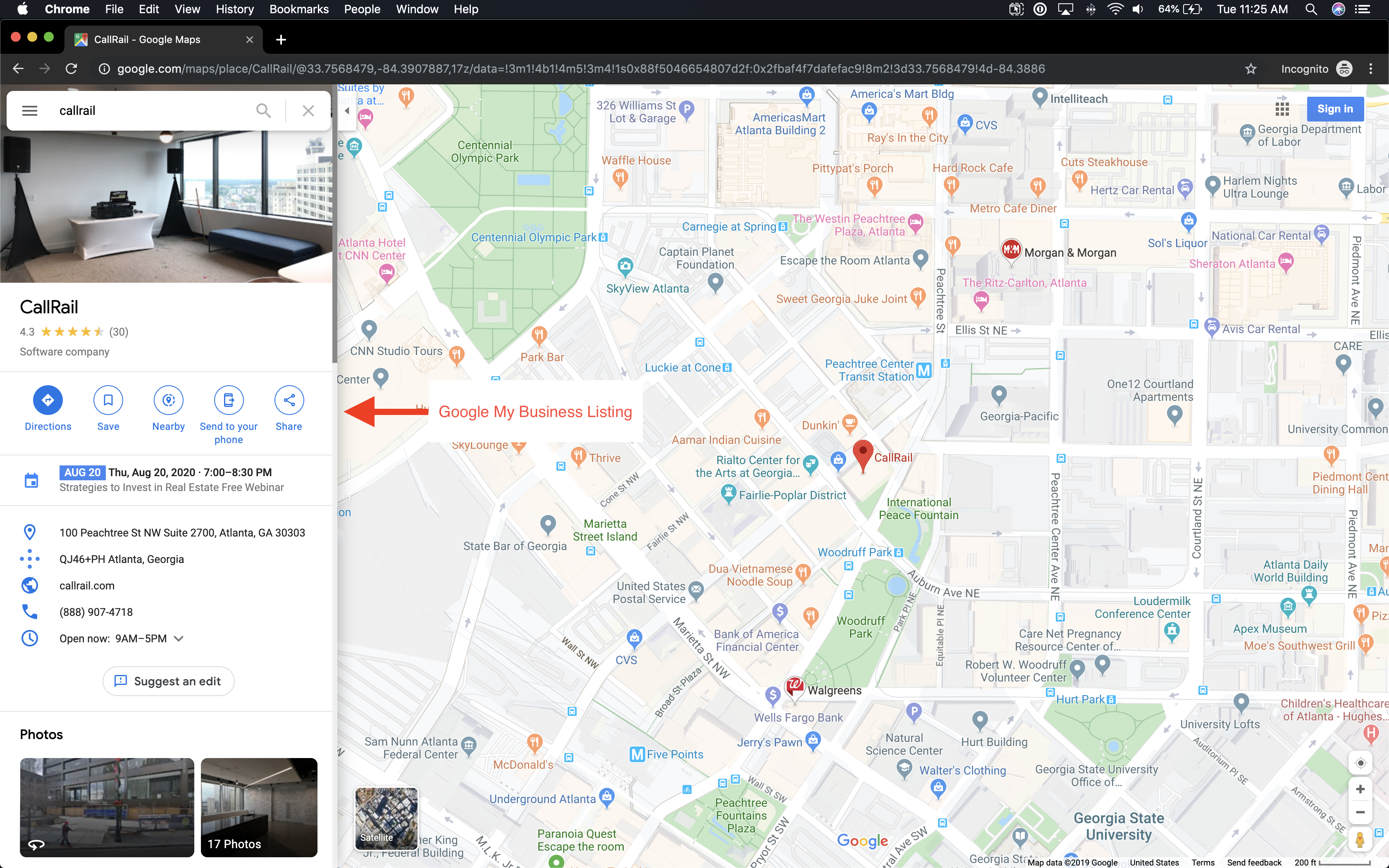Click Send feedback link
The width and height of the screenshot is (1389, 868).
coord(1254,862)
